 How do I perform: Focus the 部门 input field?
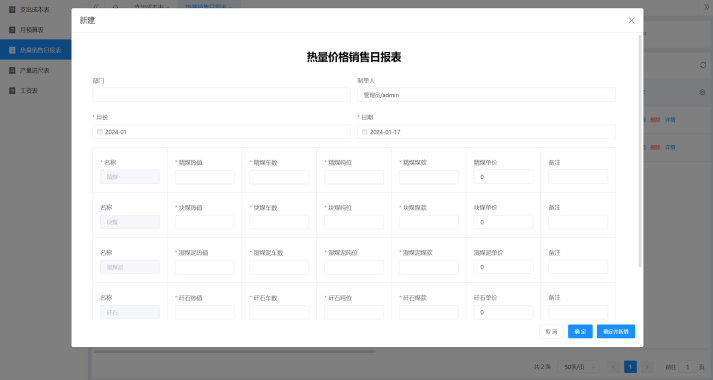221,95
